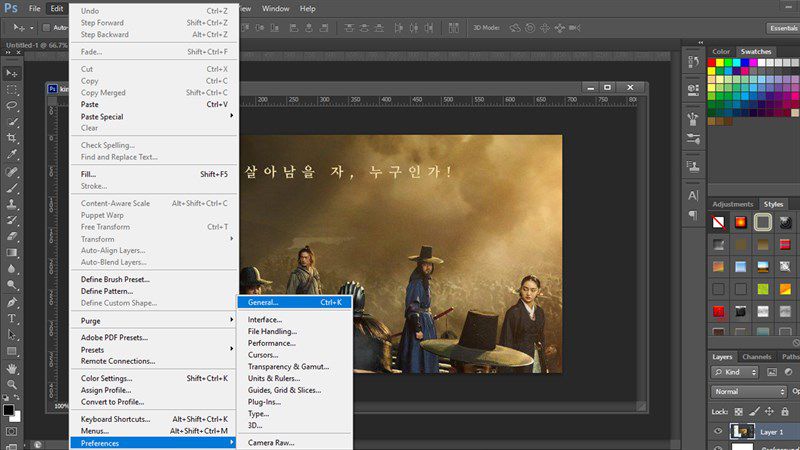The width and height of the screenshot is (800, 450).
Task: Toggle lock image pixels brush icon
Action: click(x=754, y=411)
